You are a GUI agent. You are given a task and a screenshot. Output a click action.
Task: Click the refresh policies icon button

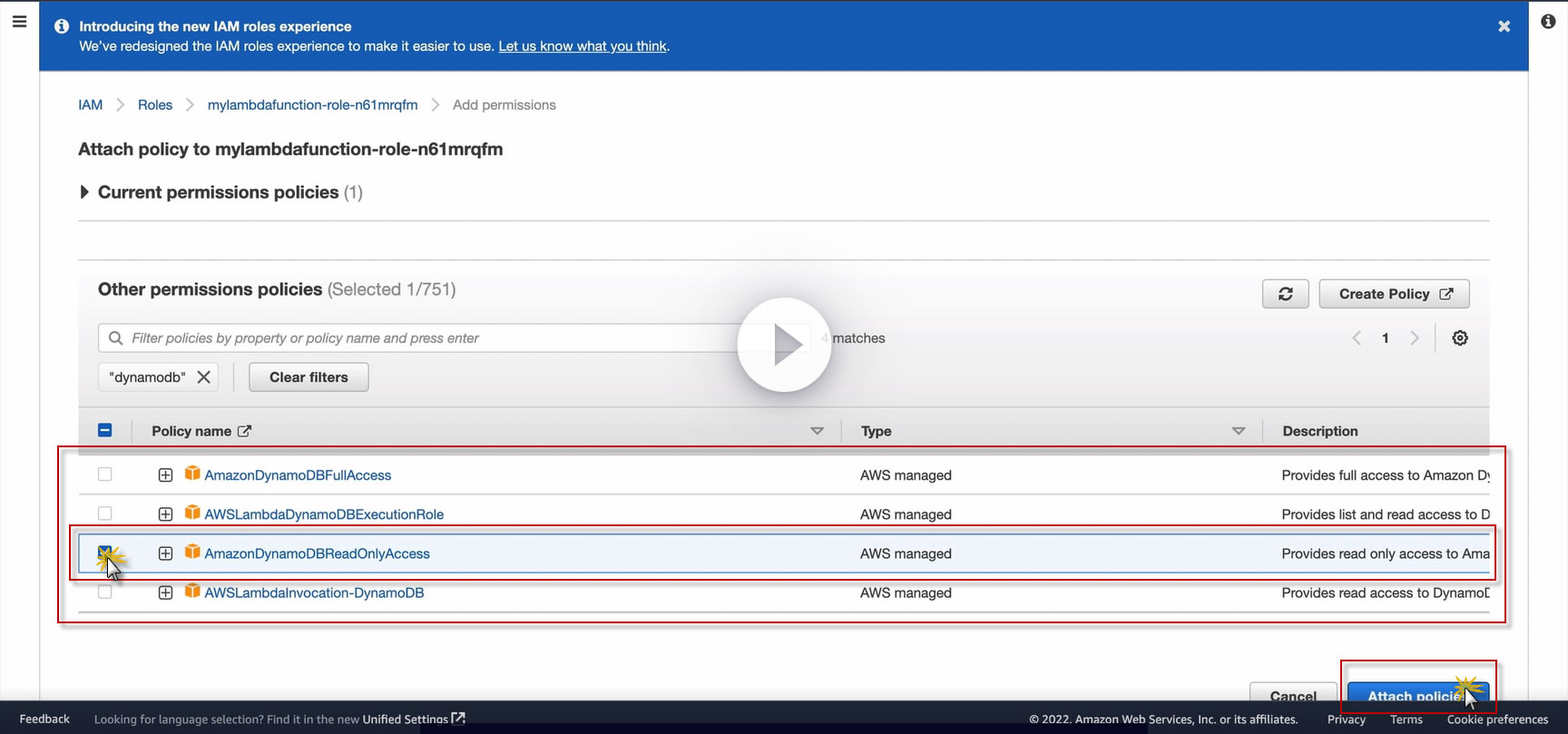[1285, 294]
